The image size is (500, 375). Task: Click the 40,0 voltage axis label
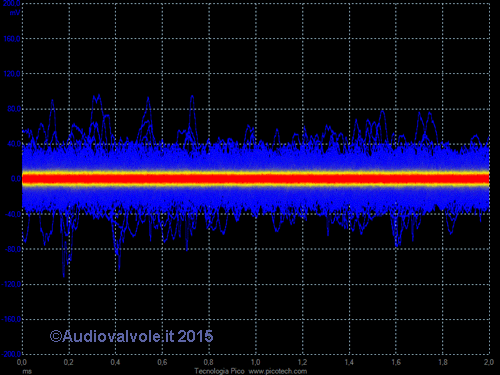click(x=14, y=144)
